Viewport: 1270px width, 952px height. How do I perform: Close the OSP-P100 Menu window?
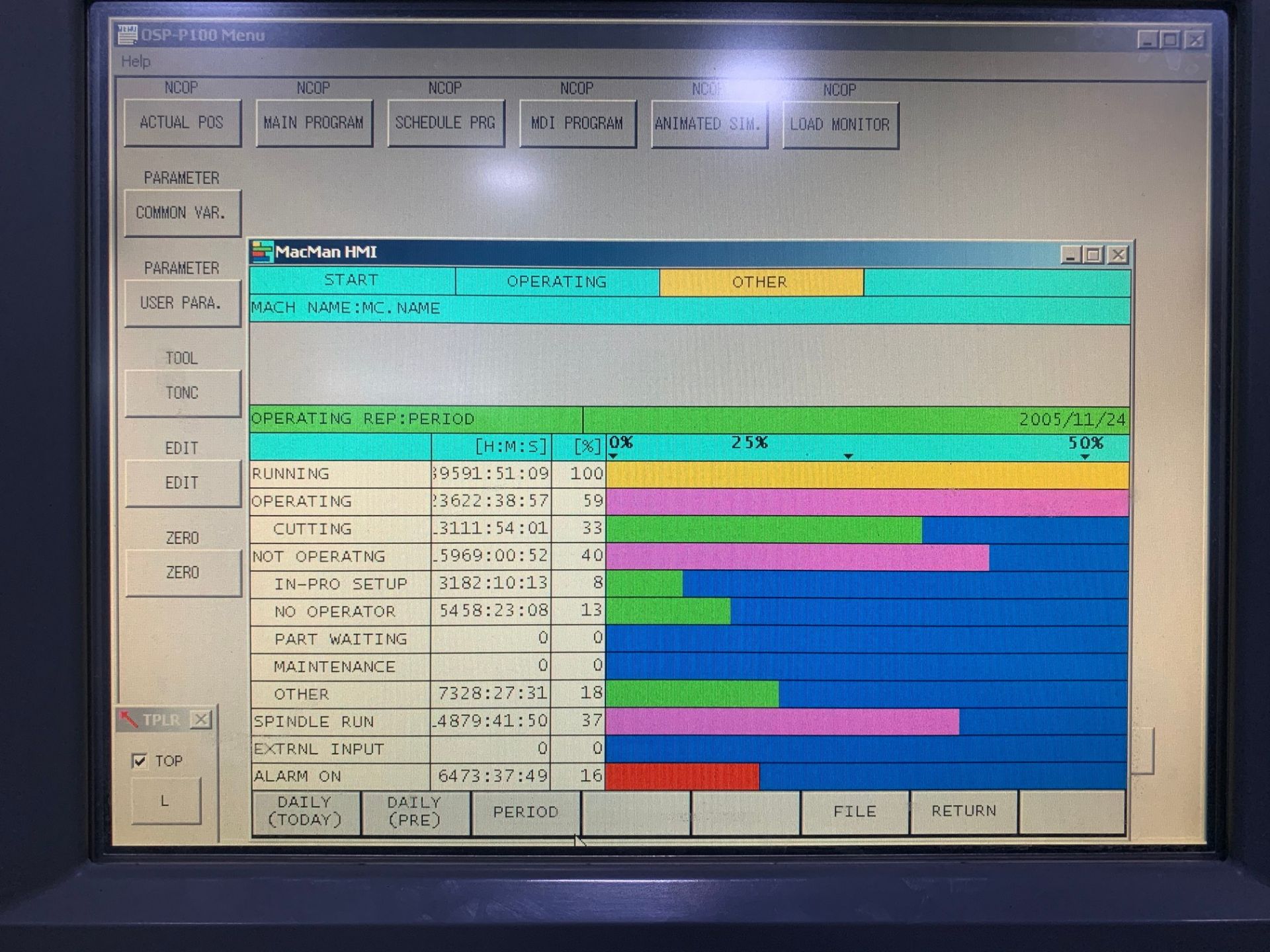coord(1195,40)
